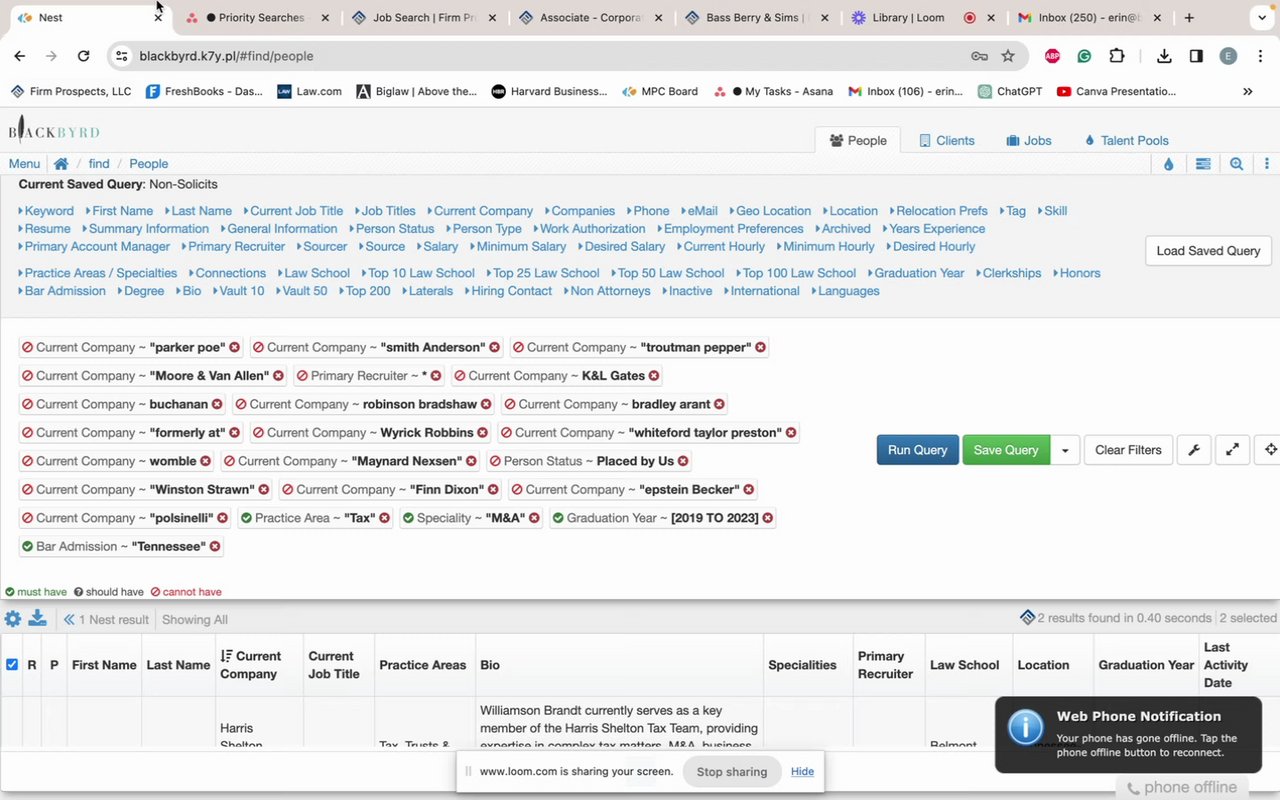This screenshot has height=800, width=1280.
Task: Click the Run Query button
Action: (x=917, y=450)
